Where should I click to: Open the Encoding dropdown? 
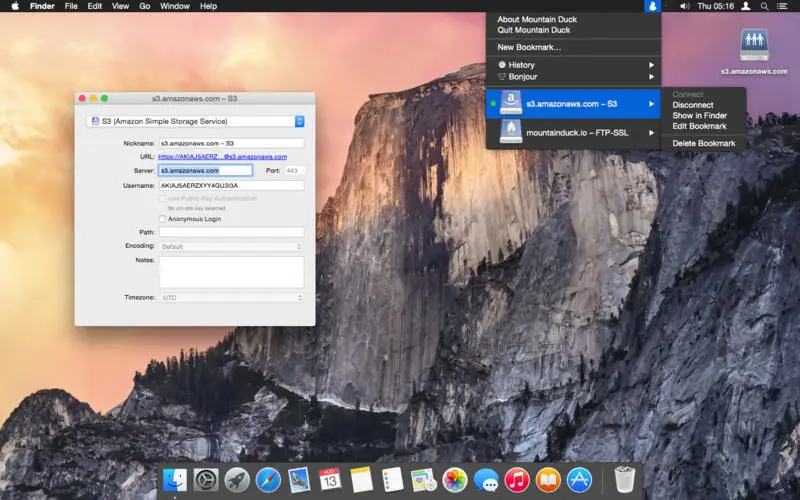pyautogui.click(x=231, y=246)
